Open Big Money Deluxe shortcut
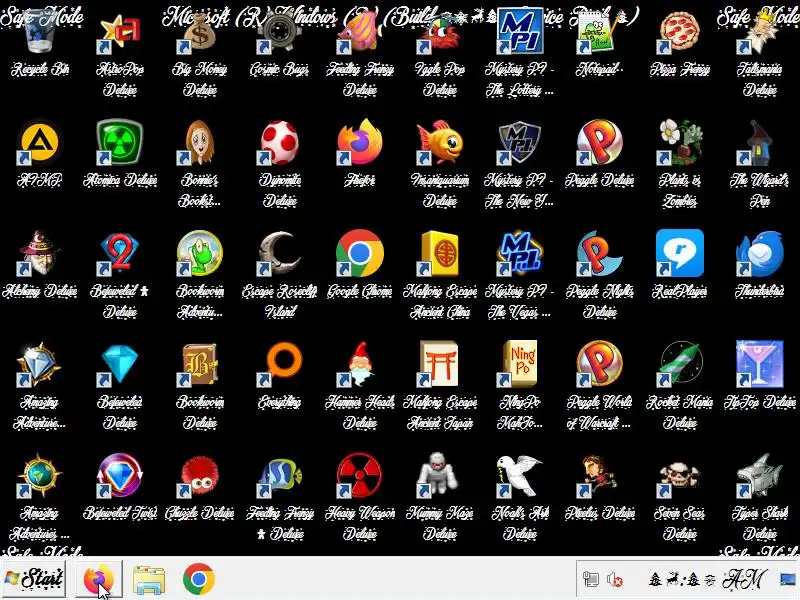800x600 pixels. (x=200, y=33)
